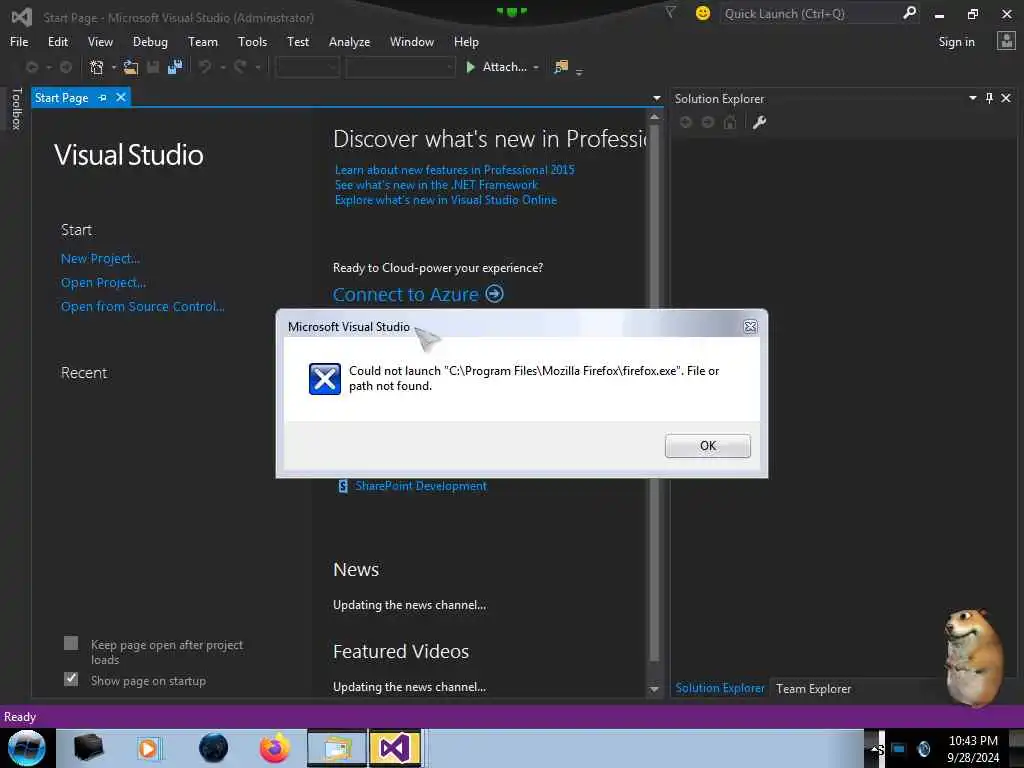Click the Firefox taskbar icon
Screen dimensions: 1024x768
pos(274,748)
